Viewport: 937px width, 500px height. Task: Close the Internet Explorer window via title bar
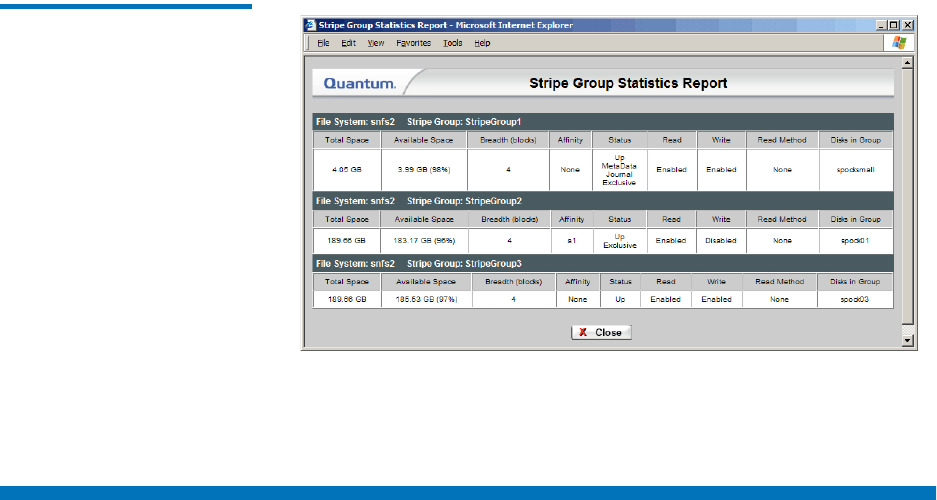click(907, 24)
